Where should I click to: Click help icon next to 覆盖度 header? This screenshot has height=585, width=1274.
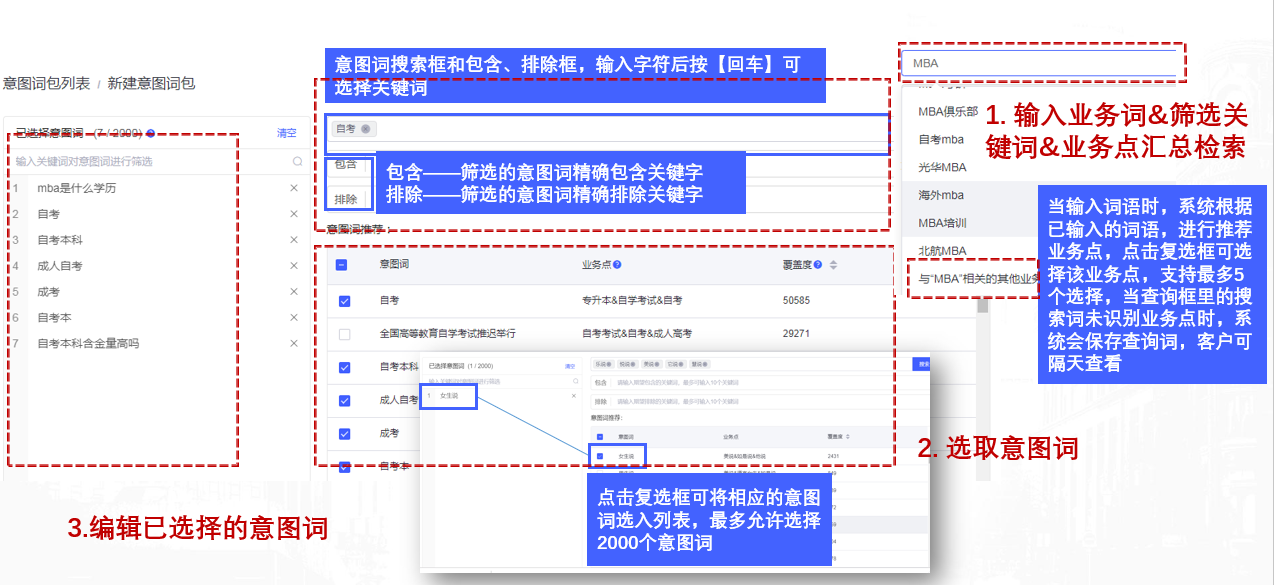(x=818, y=265)
